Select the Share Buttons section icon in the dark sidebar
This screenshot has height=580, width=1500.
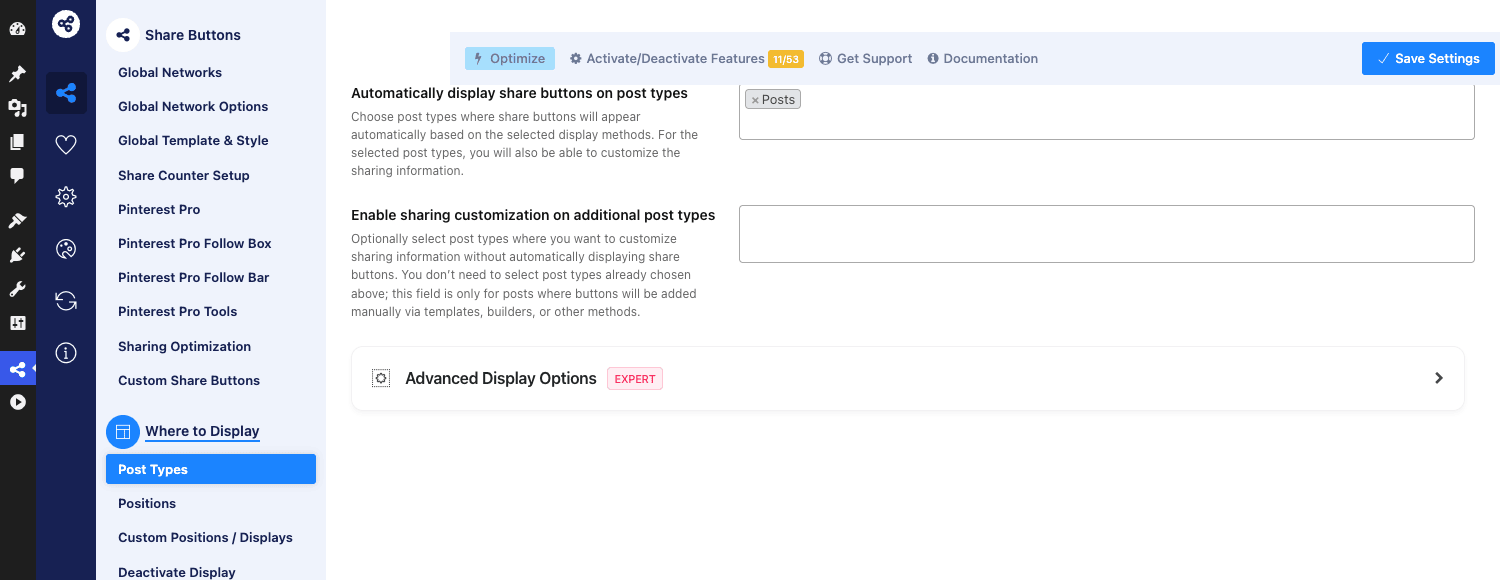(x=66, y=94)
